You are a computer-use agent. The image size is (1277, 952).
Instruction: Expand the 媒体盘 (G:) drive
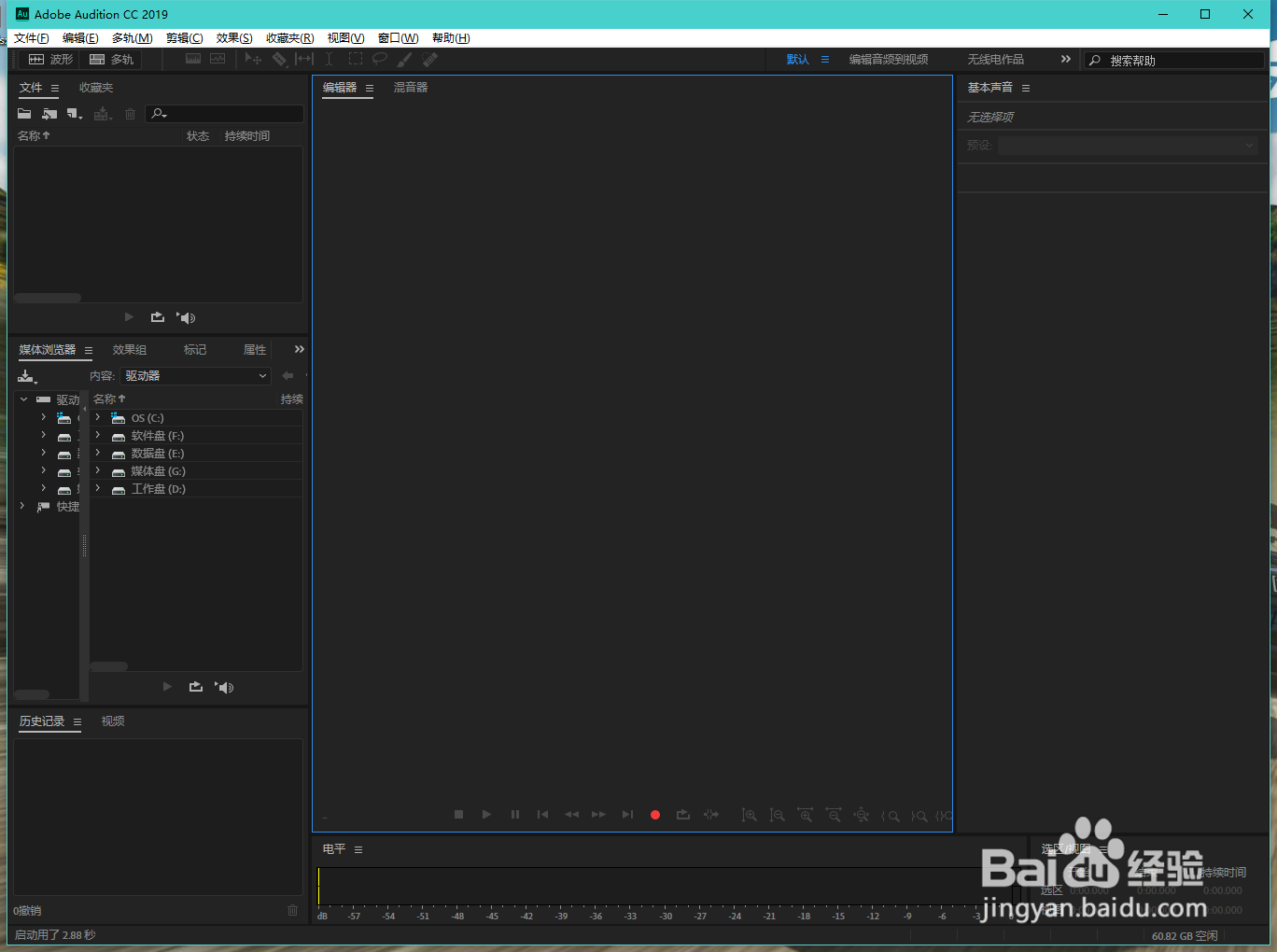97,470
